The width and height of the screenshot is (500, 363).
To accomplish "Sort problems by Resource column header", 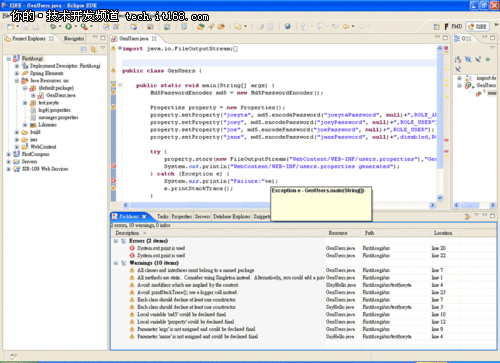I will (x=338, y=233).
